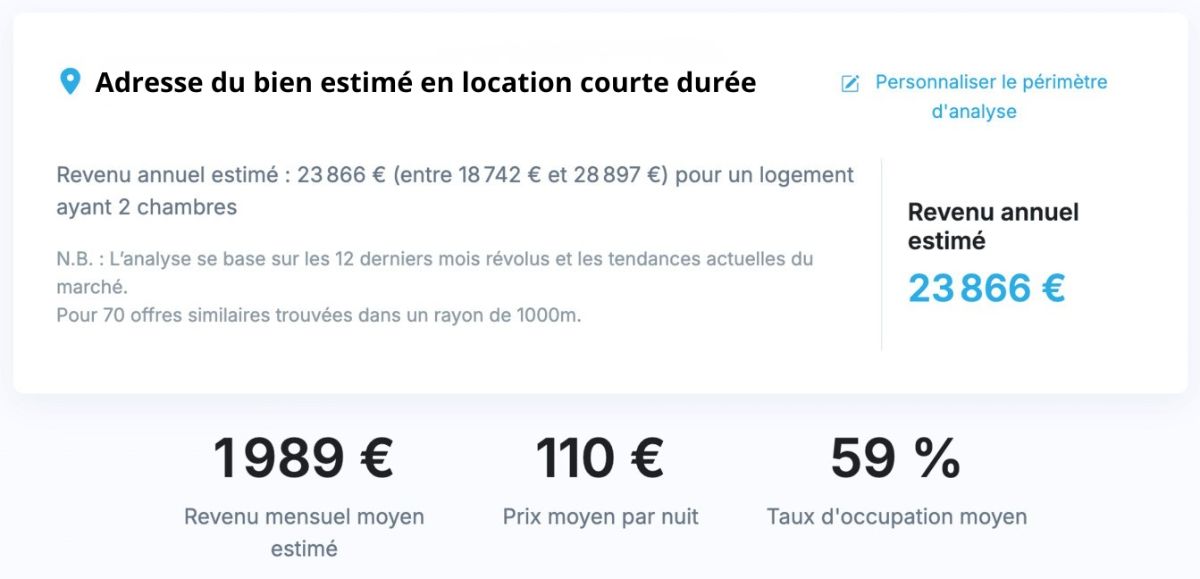Click the sentence mentioning 2 chambres

(455, 190)
